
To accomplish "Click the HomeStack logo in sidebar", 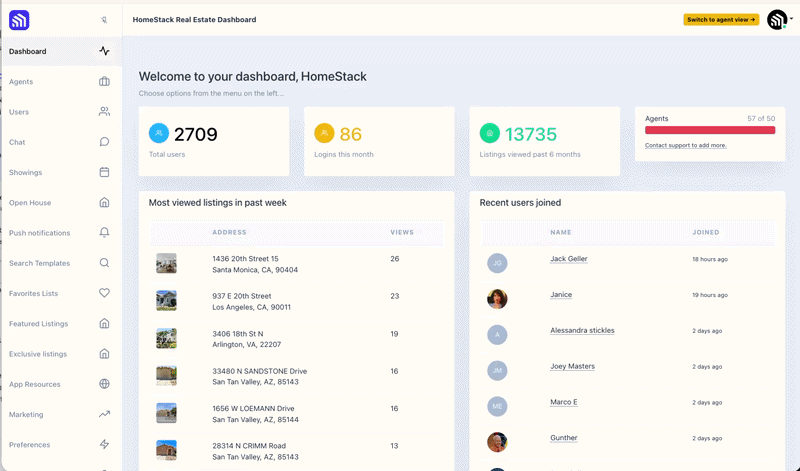I will (19, 20).
